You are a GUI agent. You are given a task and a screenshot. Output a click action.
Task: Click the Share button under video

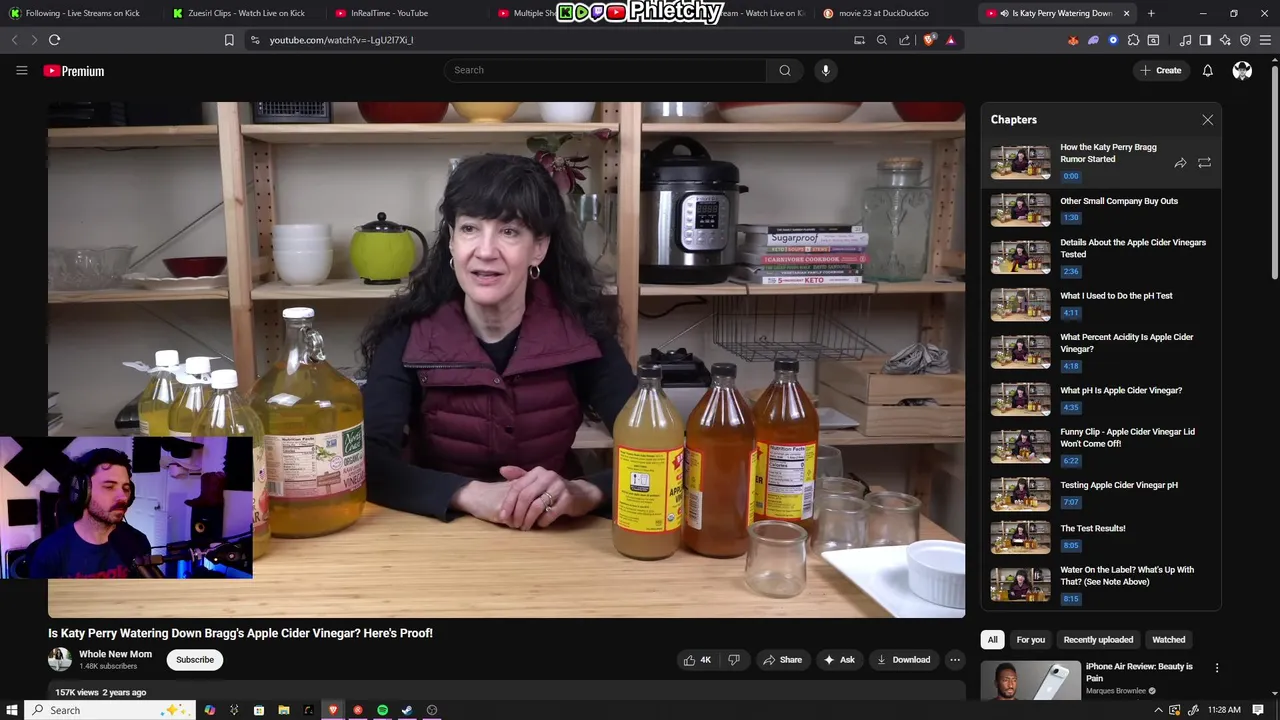click(782, 660)
